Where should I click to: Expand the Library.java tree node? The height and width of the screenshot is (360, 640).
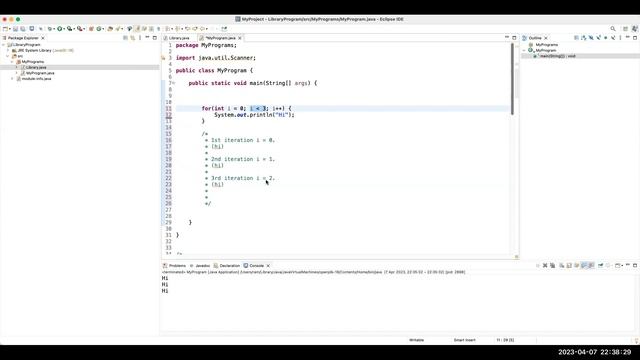point(17,67)
